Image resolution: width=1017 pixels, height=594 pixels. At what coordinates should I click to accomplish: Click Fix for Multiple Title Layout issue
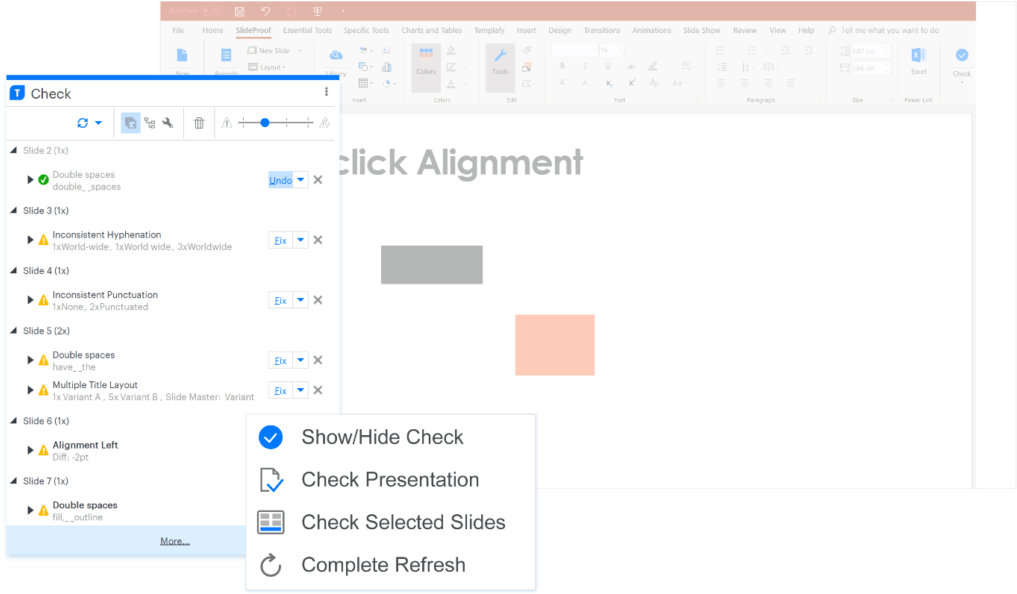[x=280, y=391]
